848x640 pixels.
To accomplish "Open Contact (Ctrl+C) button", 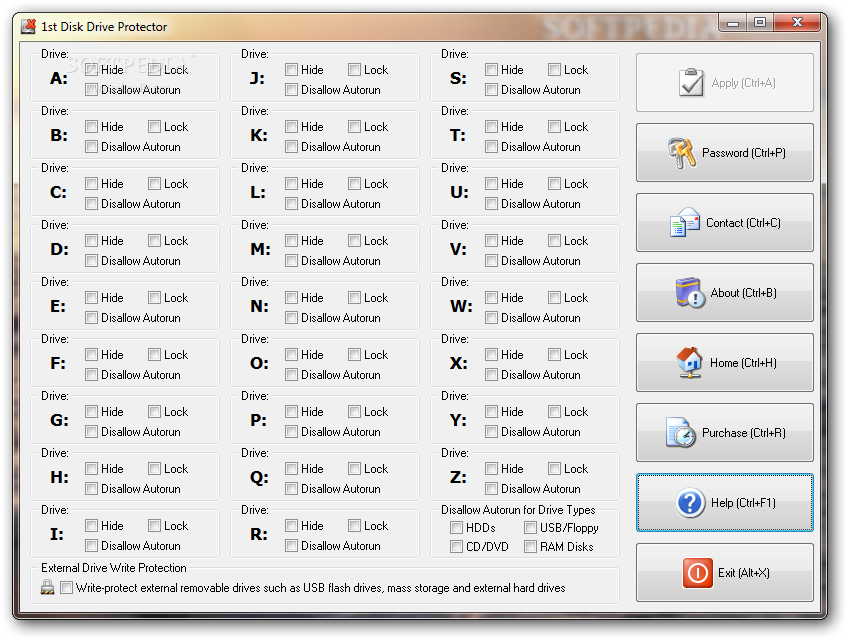I will pyautogui.click(x=725, y=222).
